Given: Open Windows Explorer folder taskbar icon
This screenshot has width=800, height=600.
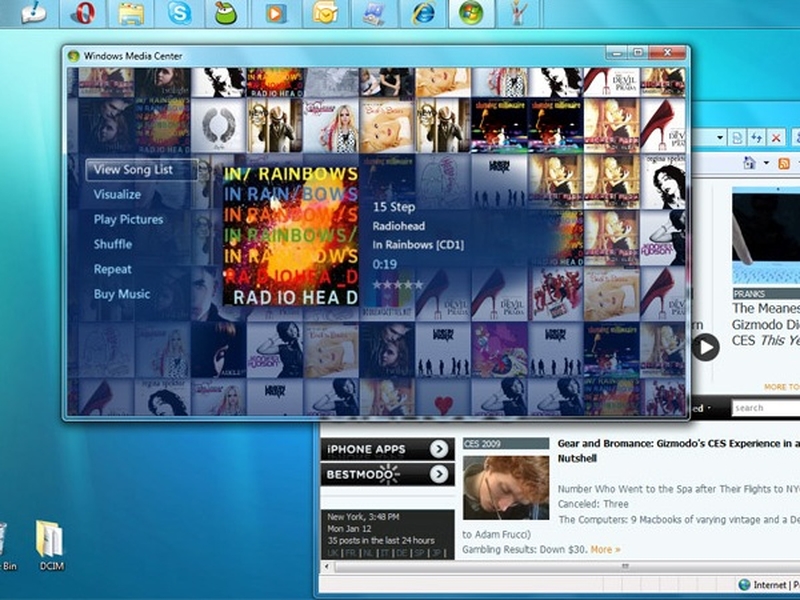Looking at the screenshot, I should click(x=131, y=13).
